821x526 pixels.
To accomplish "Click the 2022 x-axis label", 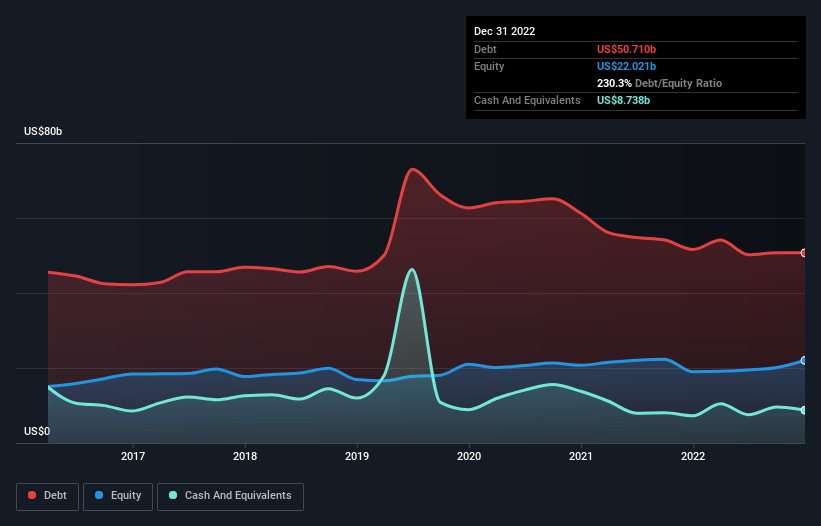I will [693, 456].
